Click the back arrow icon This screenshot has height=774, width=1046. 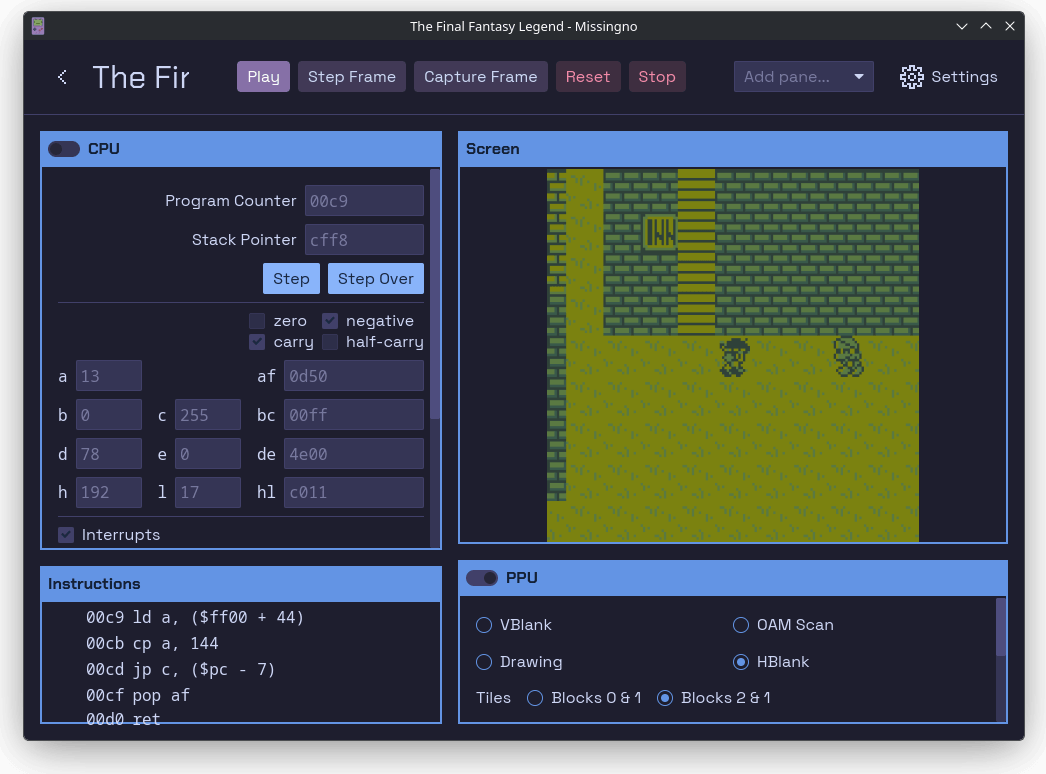click(62, 77)
